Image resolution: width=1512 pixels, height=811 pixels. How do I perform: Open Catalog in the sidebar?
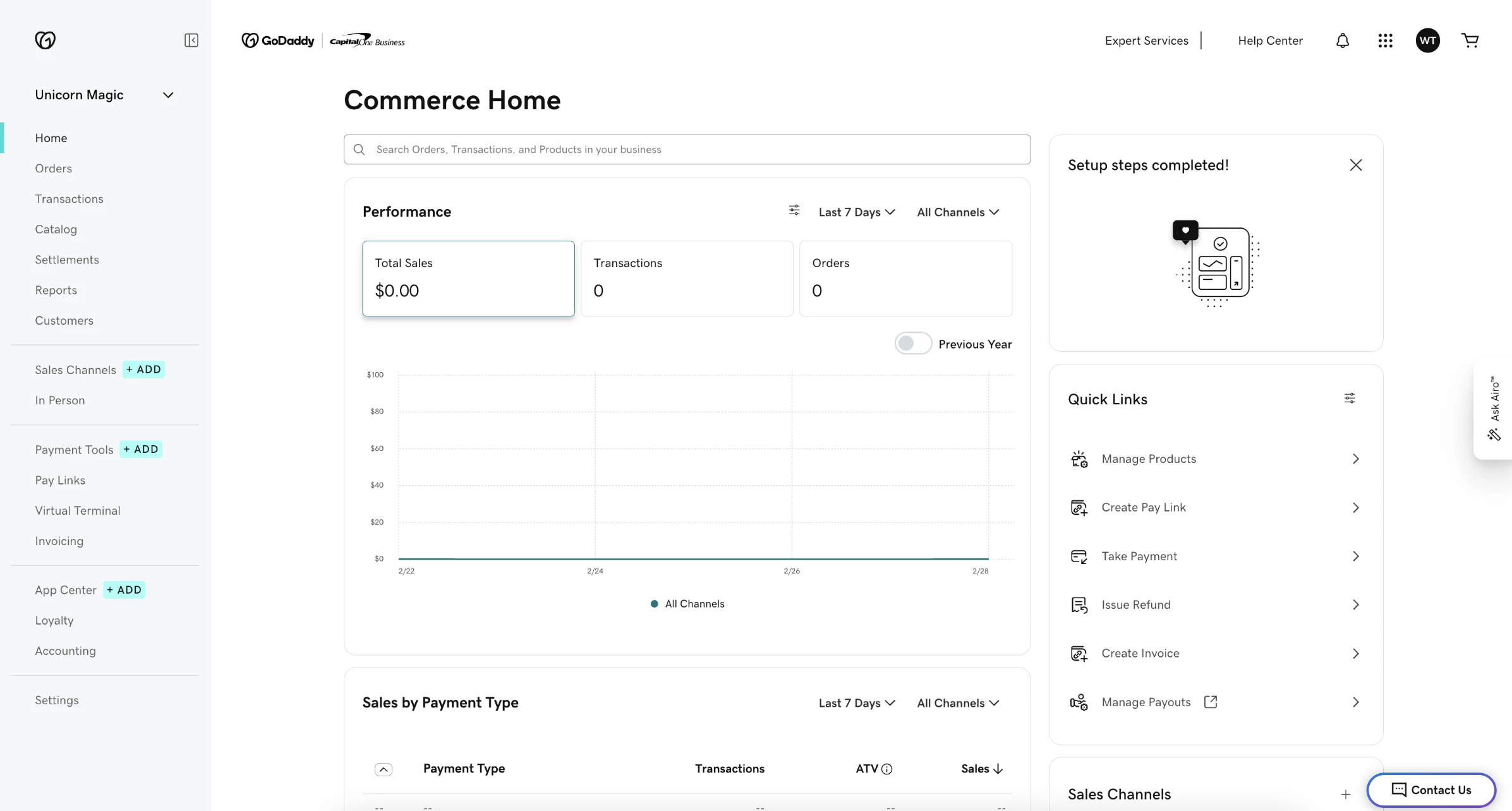[56, 229]
